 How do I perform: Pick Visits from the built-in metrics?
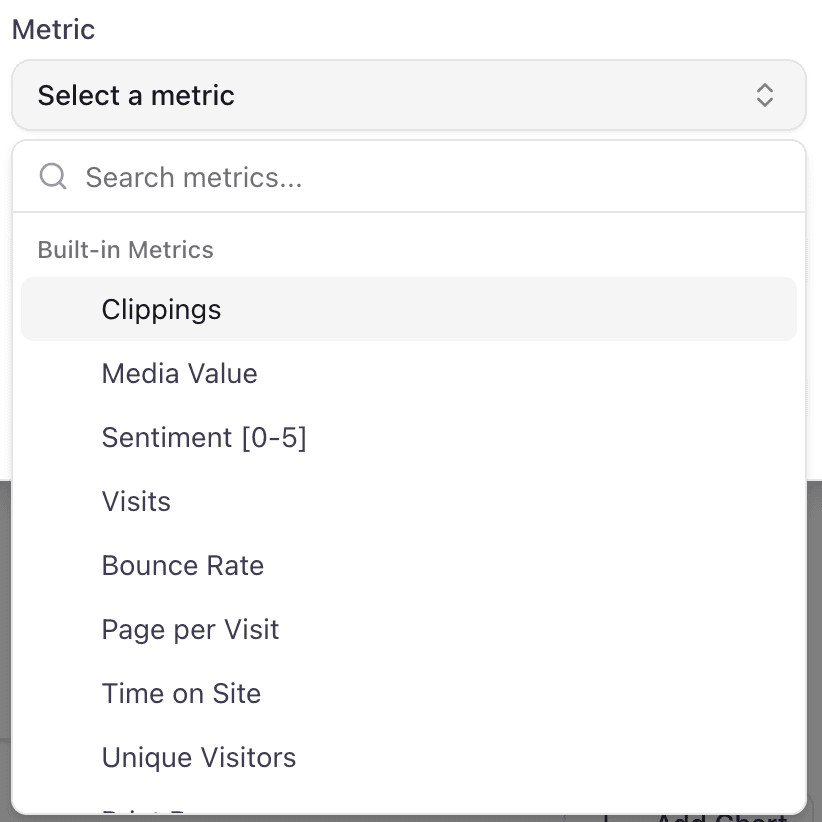point(136,501)
